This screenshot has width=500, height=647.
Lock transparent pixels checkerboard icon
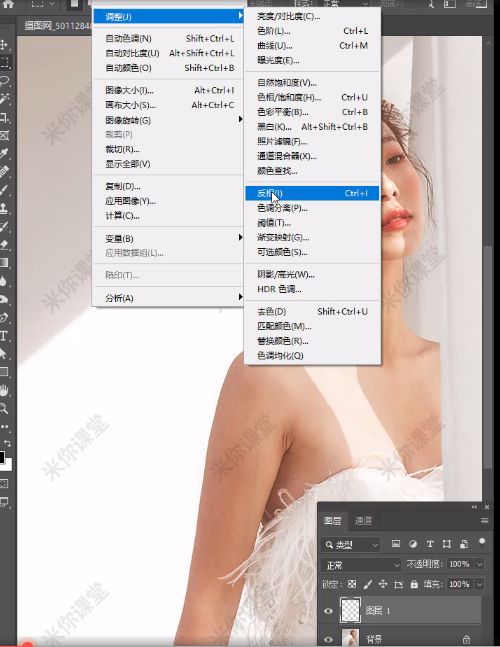pos(351,584)
